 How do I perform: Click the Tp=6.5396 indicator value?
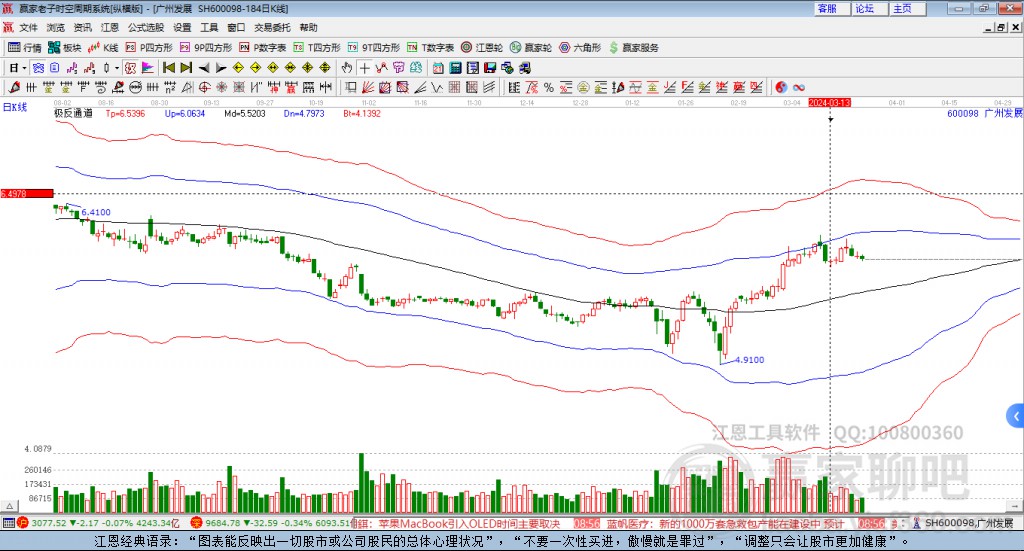click(125, 113)
